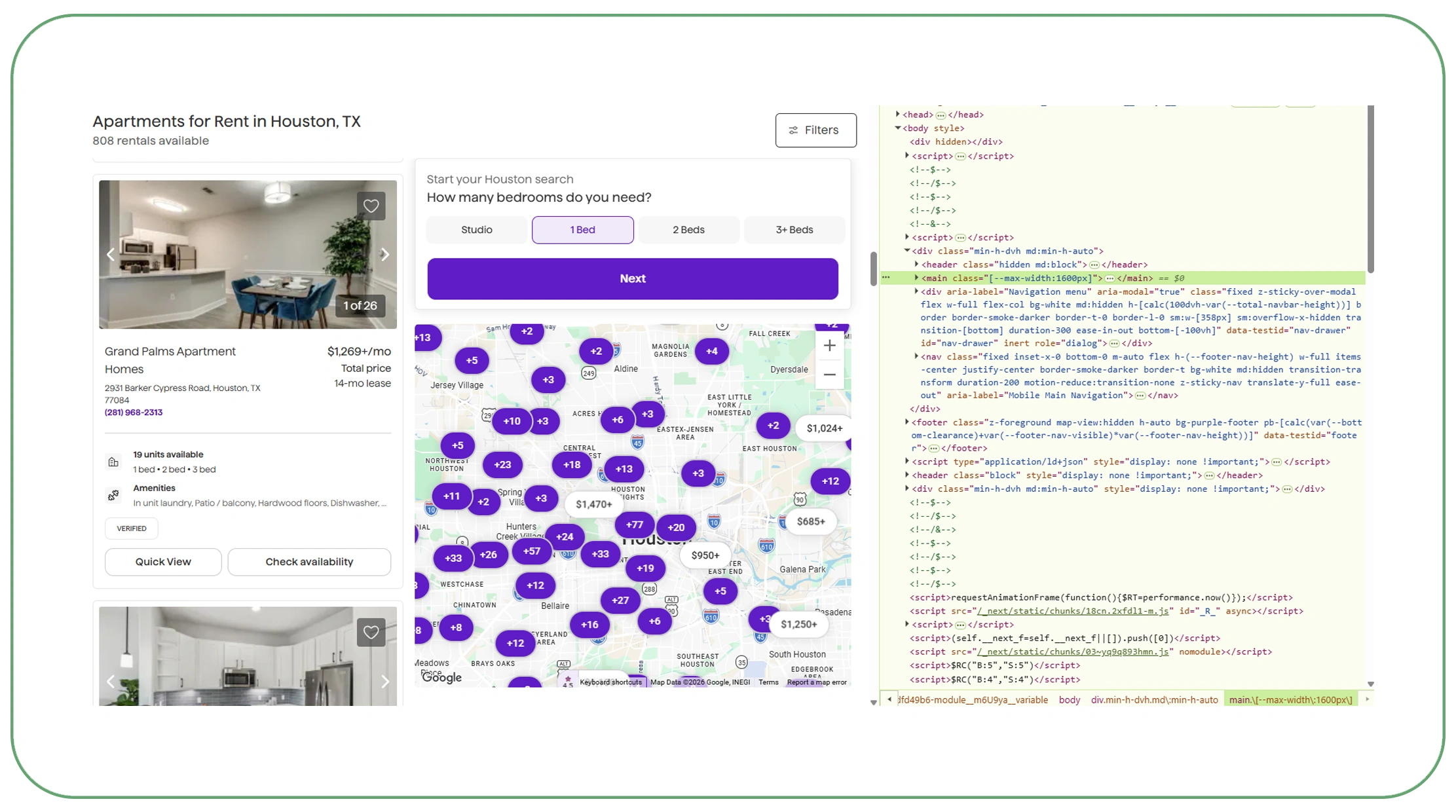Image resolution: width=1456 pixels, height=812 pixels.
Task: Open map Keyboard shortcuts
Action: [x=610, y=682]
